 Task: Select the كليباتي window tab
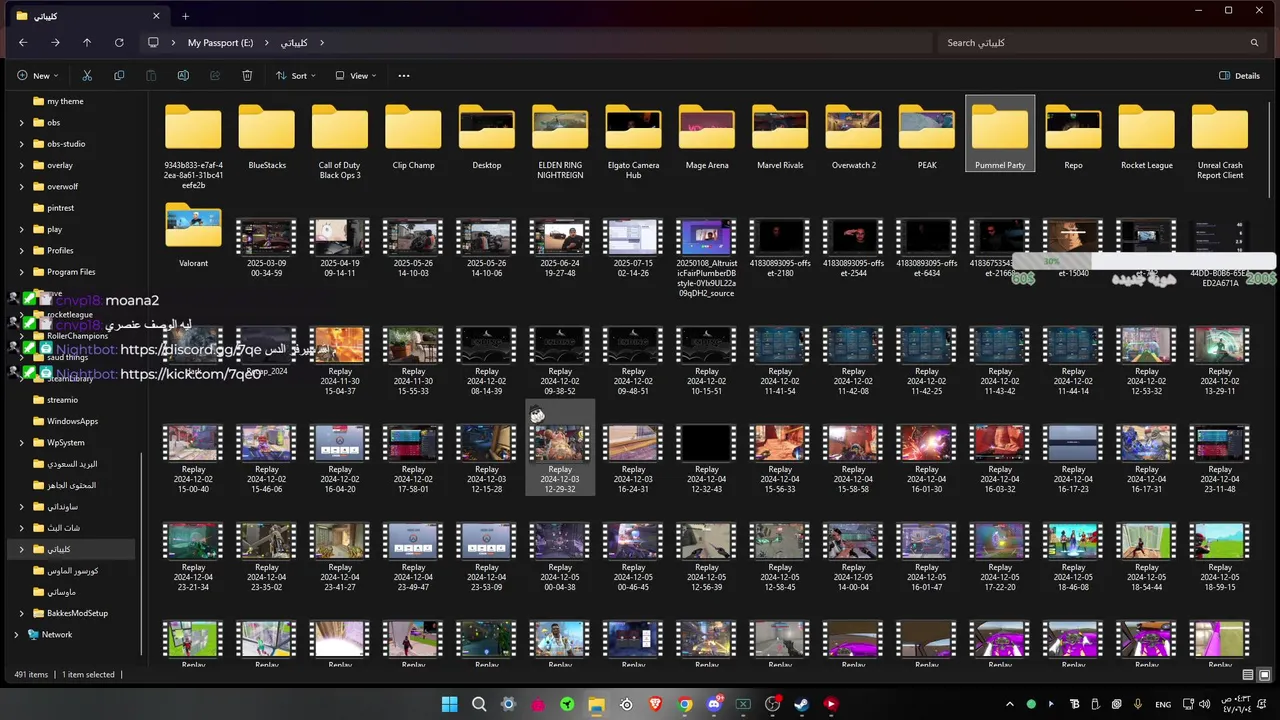click(x=88, y=16)
